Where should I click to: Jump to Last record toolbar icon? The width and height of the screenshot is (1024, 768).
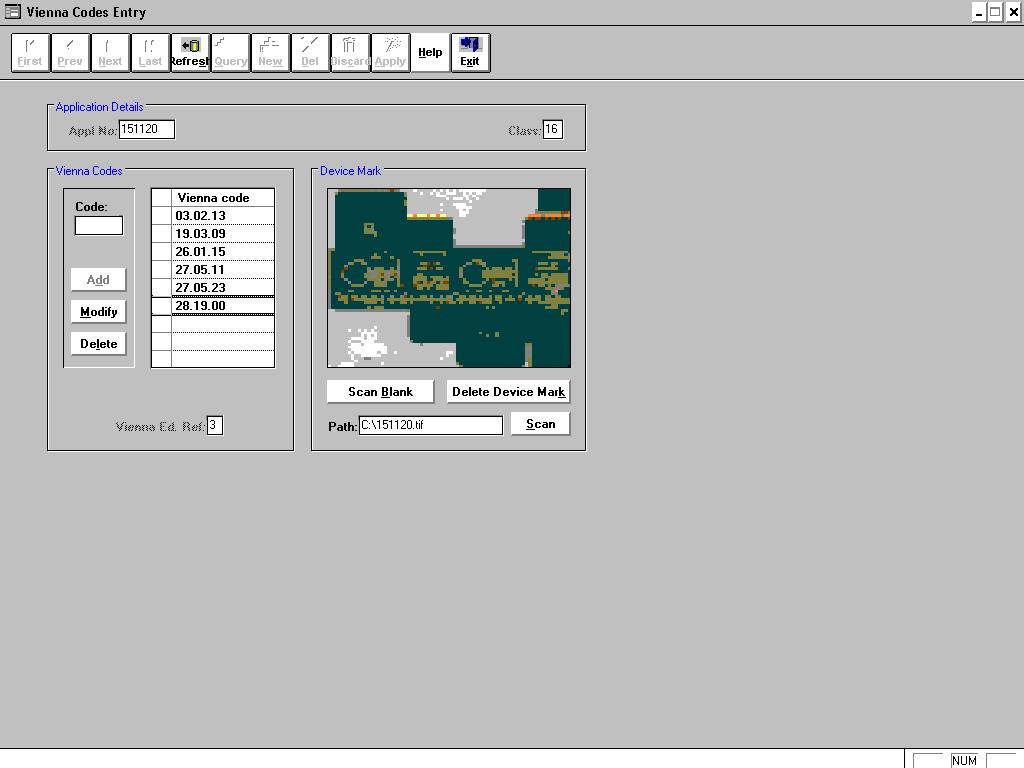[150, 52]
